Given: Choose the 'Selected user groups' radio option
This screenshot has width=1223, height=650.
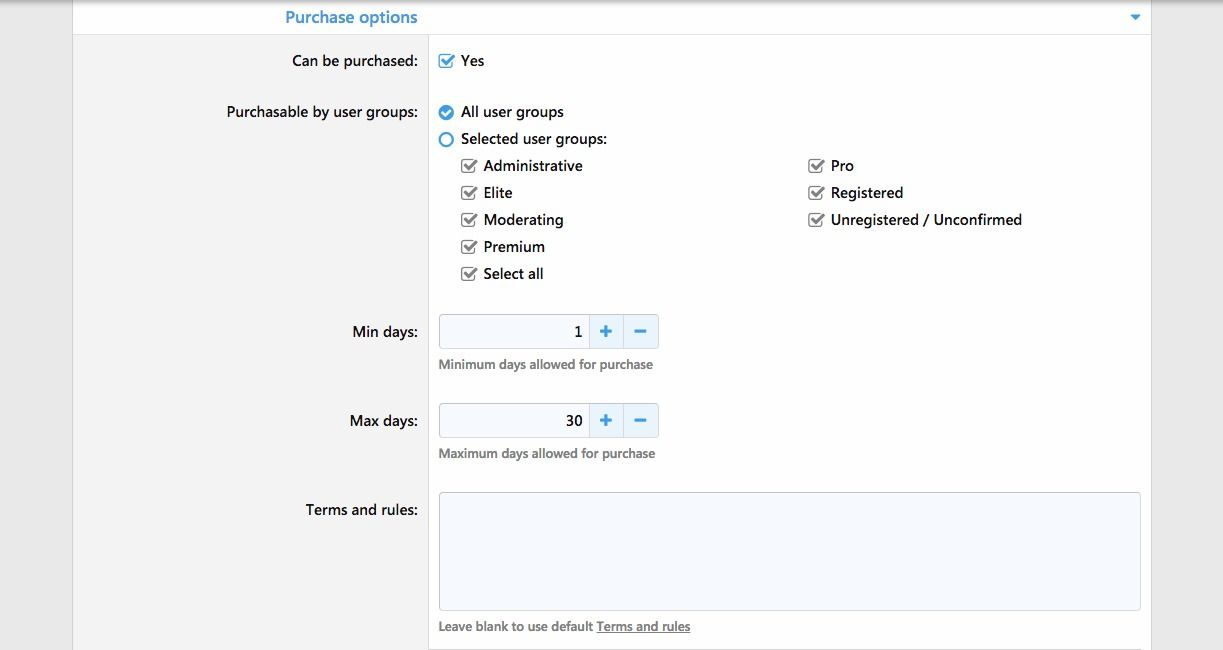Looking at the screenshot, I should (447, 140).
